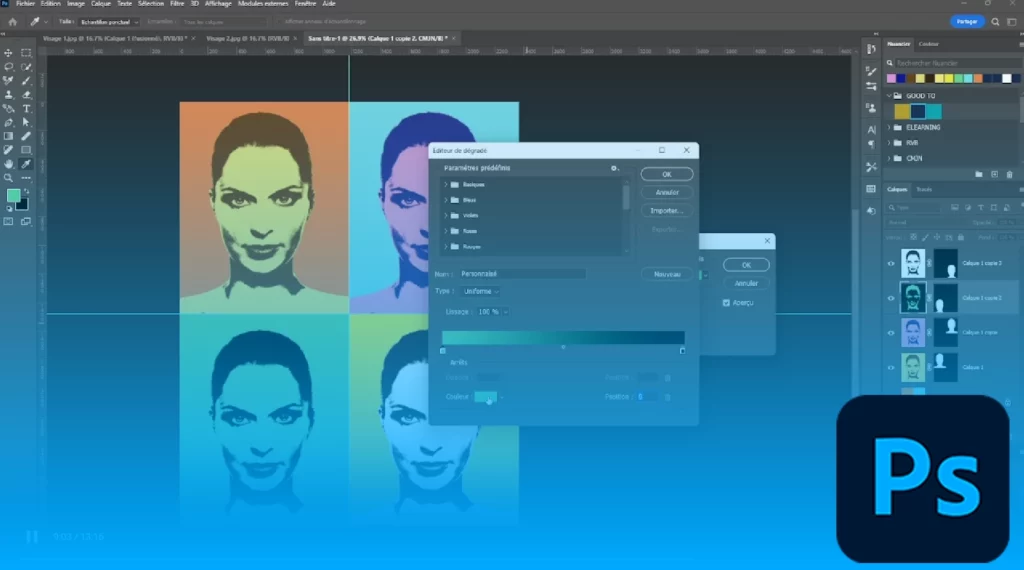Expand the RVB swatch group
Viewport: 1024px width, 570px height.
point(889,143)
